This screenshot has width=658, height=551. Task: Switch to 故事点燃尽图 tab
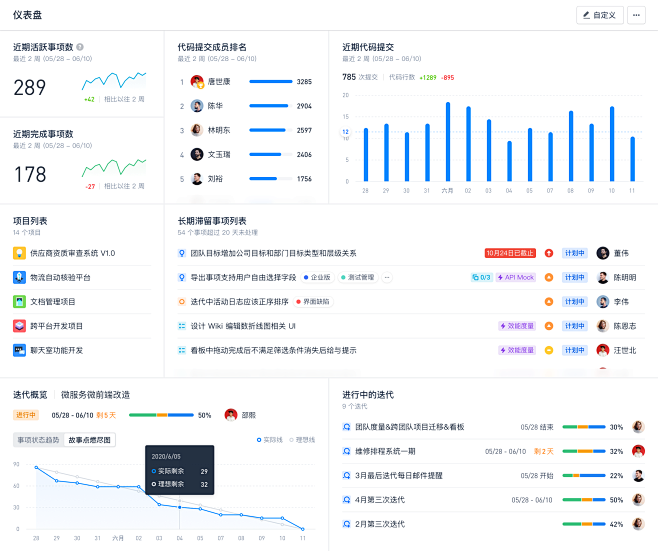90,440
